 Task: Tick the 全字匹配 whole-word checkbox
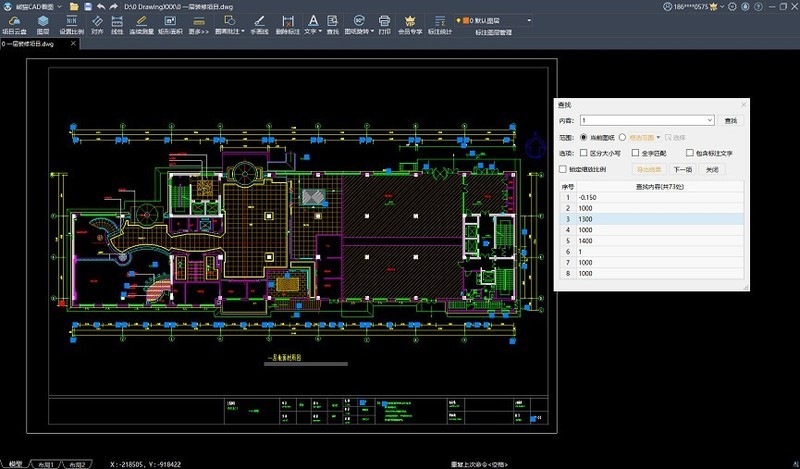click(633, 153)
